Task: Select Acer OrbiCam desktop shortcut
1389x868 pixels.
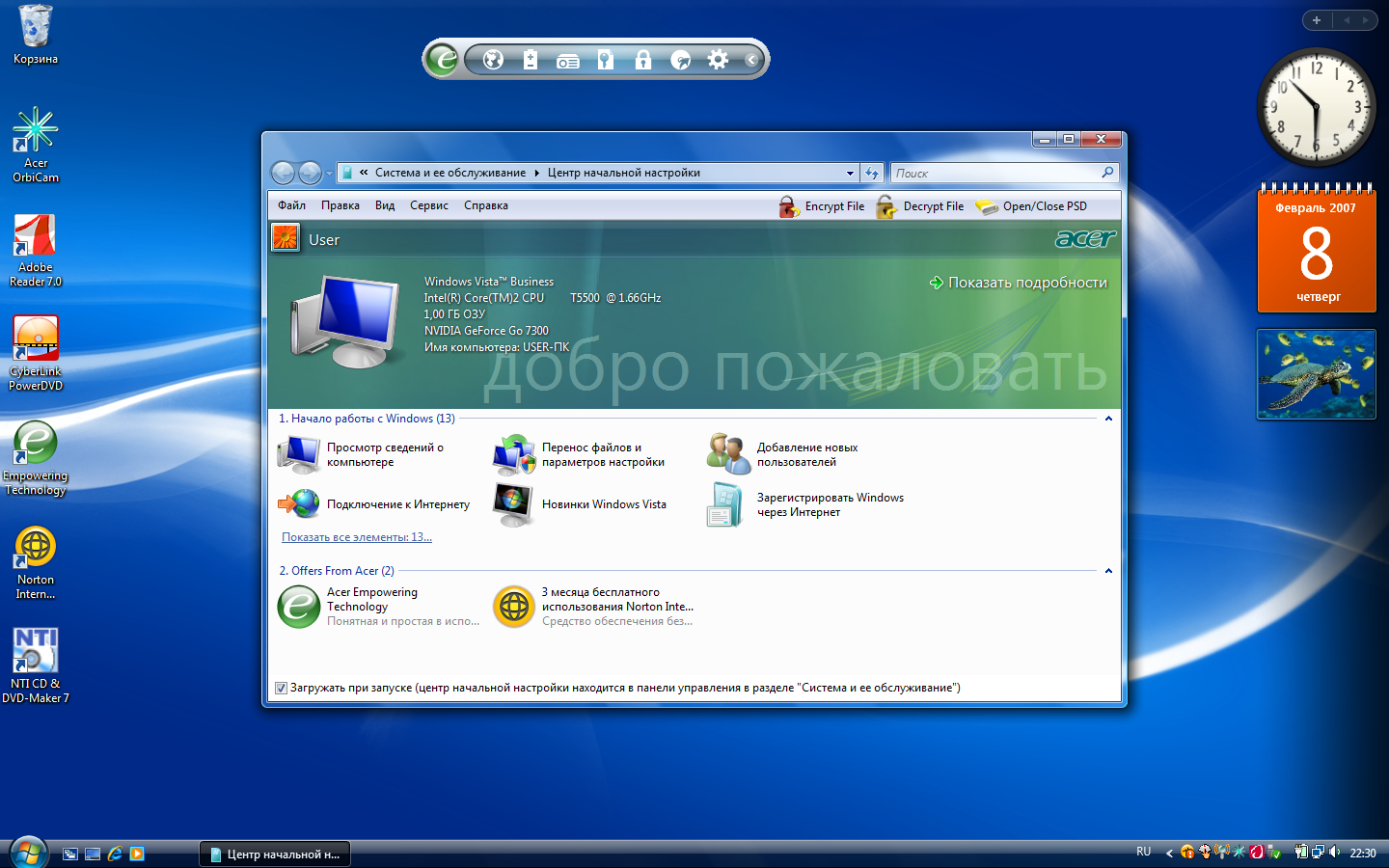Action: (x=36, y=146)
